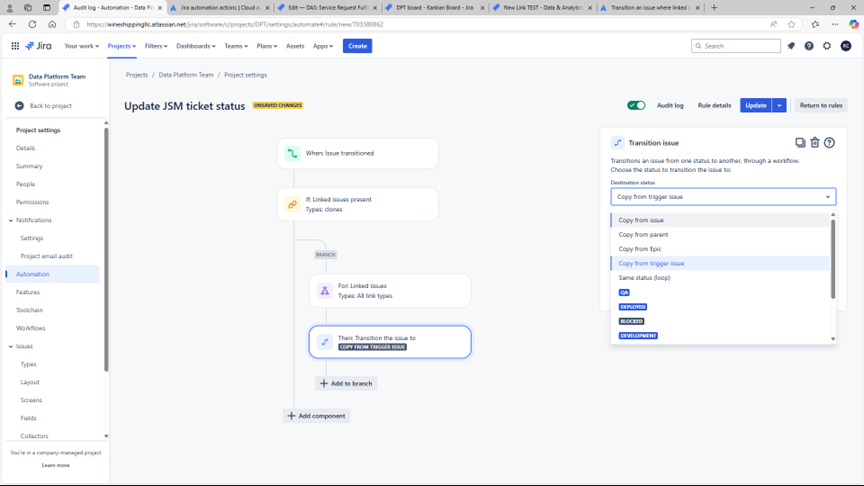Expand the Your work menu
Screen dimensions: 864x486
coord(82,46)
